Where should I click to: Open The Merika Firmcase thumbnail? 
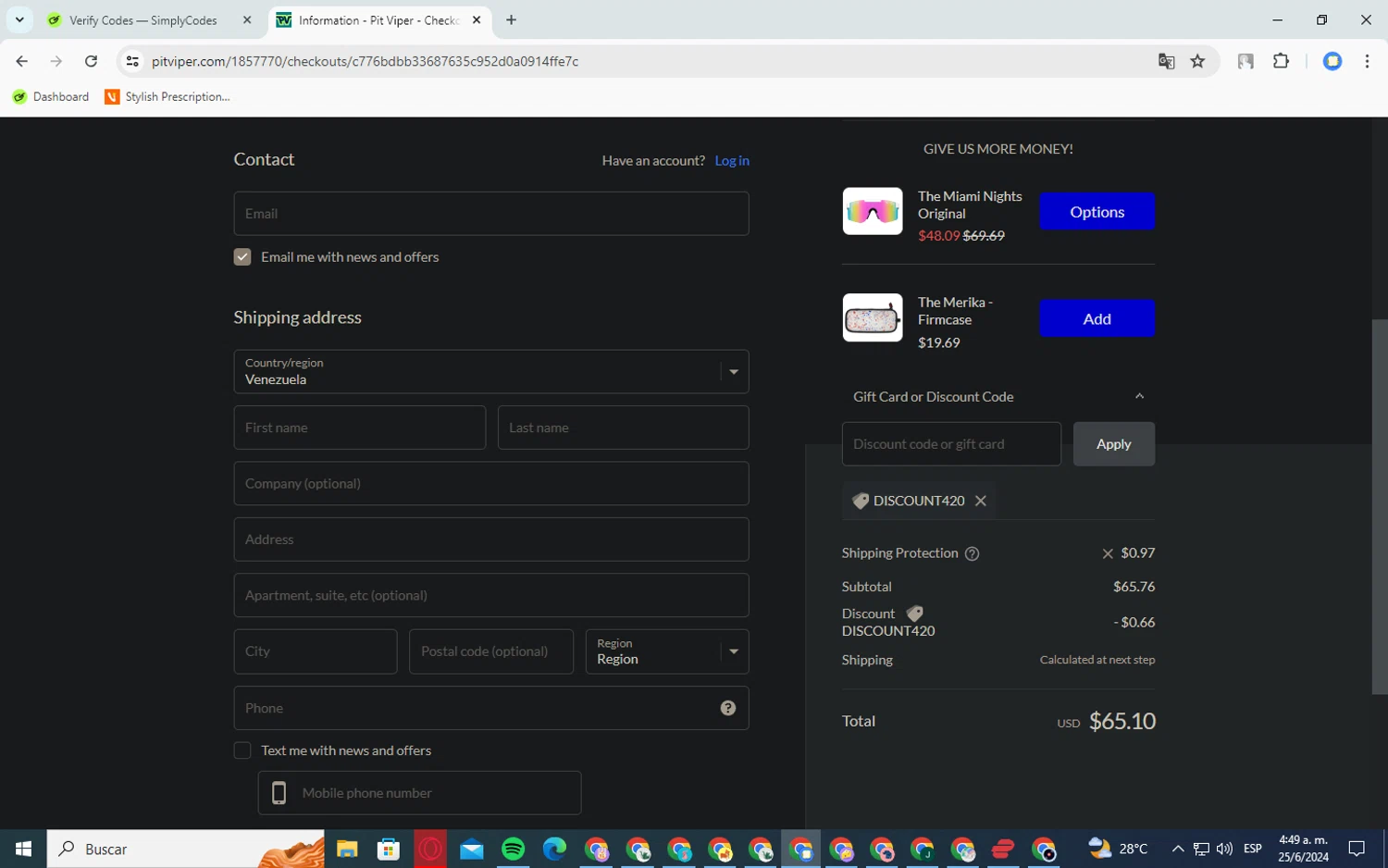[x=873, y=317]
